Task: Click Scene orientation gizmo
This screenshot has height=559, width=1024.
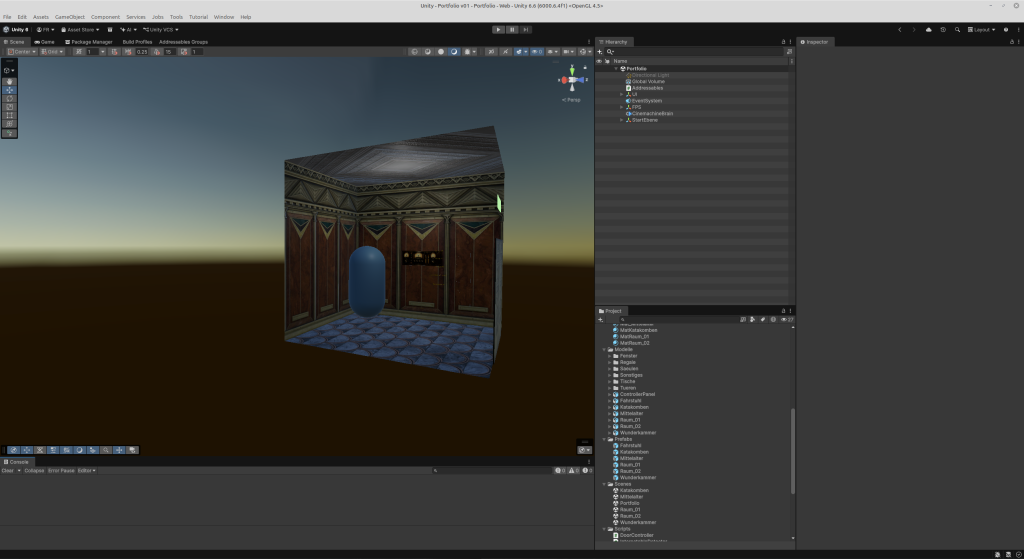Action: click(571, 80)
